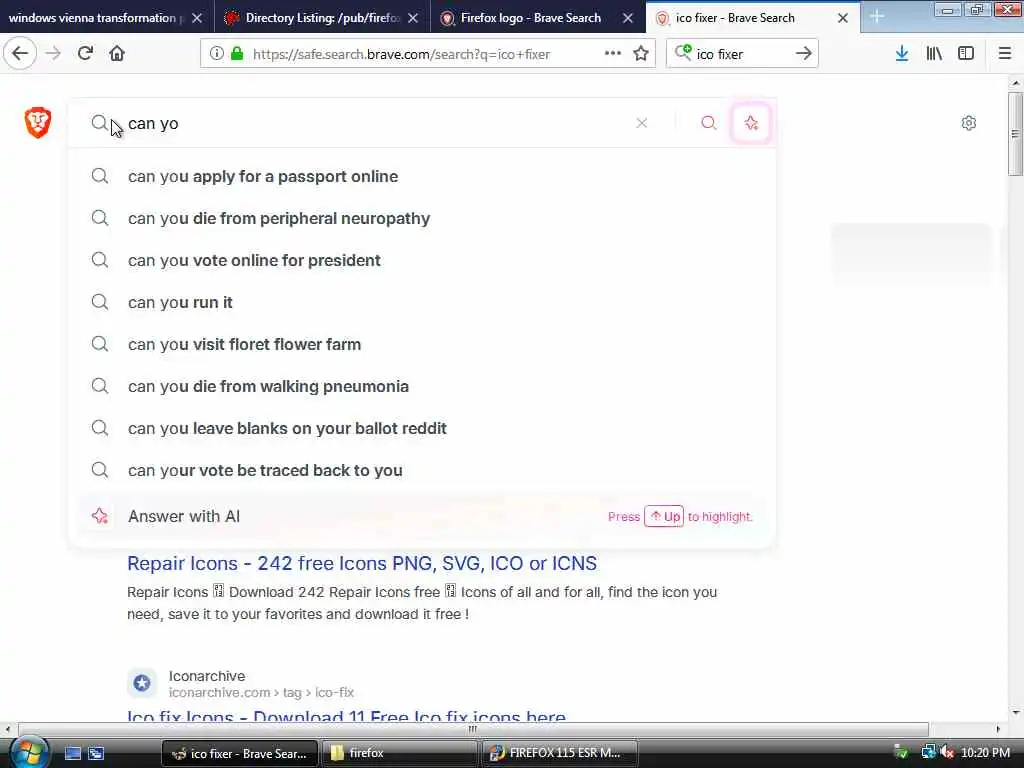This screenshot has height=768, width=1024.
Task: Show site information icon in address bar
Action: click(216, 54)
